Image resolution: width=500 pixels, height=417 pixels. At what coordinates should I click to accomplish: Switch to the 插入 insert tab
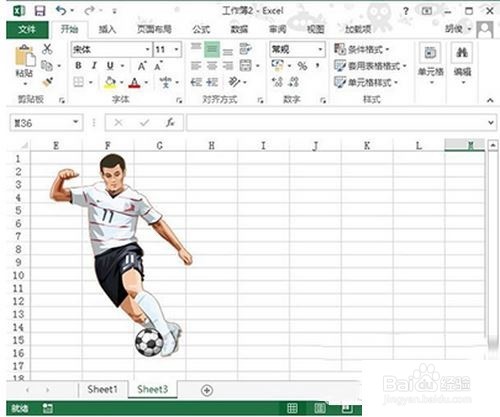tap(107, 30)
